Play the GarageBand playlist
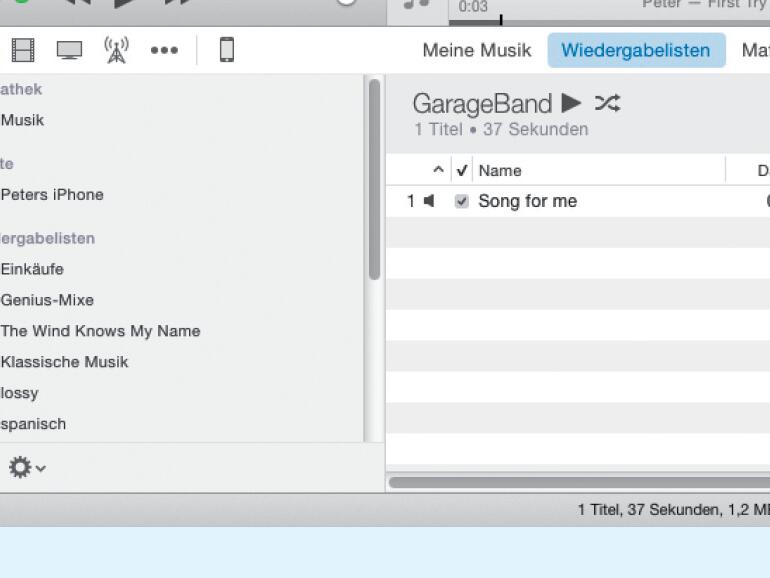Image resolution: width=770 pixels, height=578 pixels. [571, 103]
